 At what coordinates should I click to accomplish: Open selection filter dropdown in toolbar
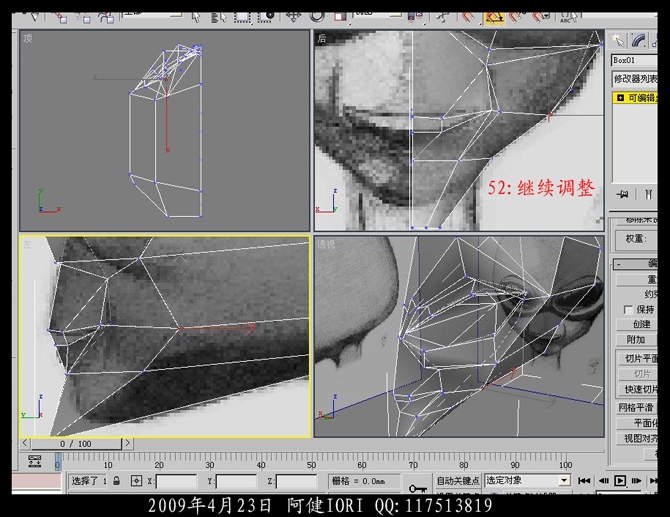pyautogui.click(x=152, y=15)
